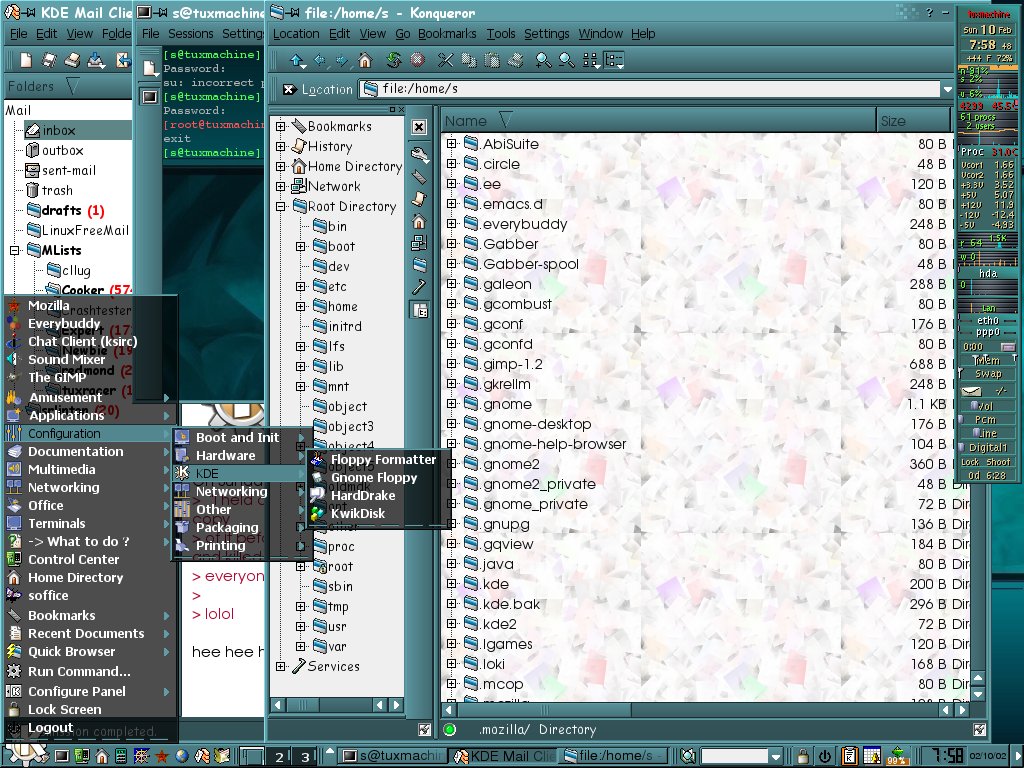This screenshot has width=1024, height=768.
Task: Click the Home sidebar tab icon
Action: click(419, 221)
